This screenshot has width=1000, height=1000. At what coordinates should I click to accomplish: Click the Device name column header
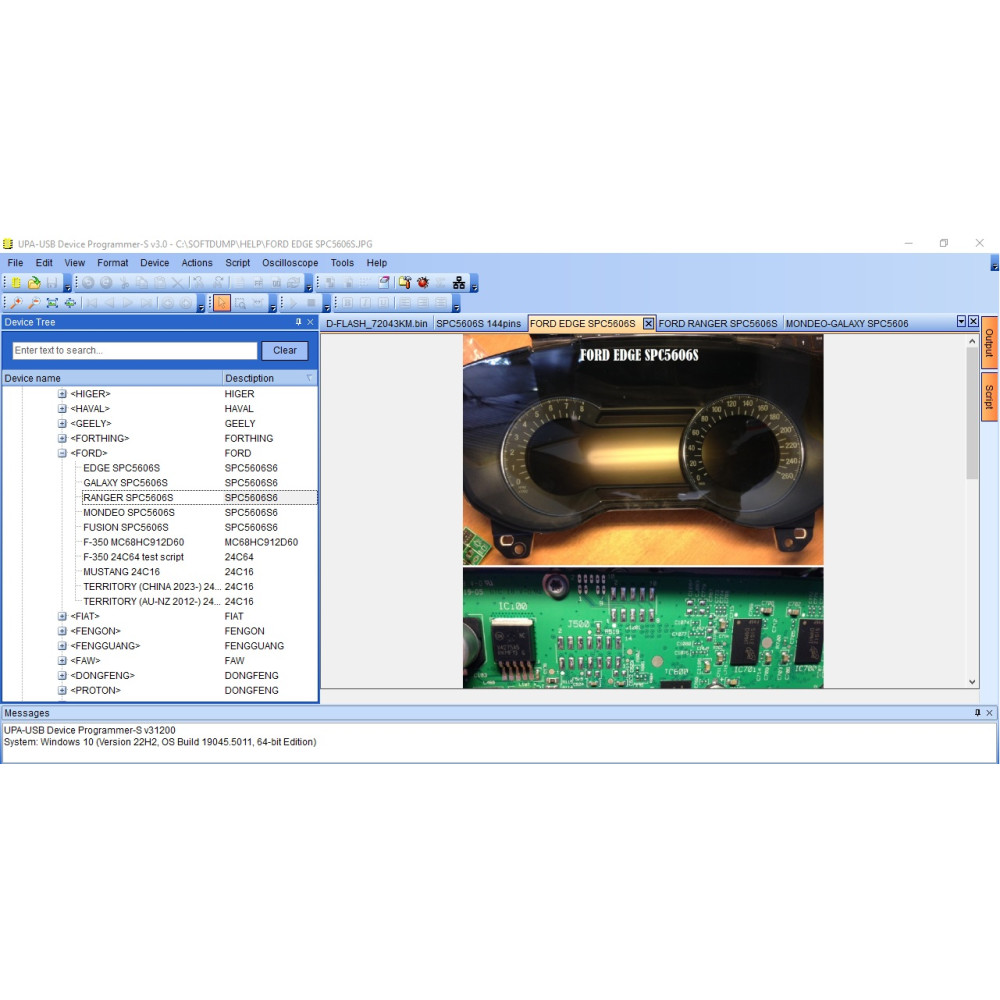tap(112, 378)
